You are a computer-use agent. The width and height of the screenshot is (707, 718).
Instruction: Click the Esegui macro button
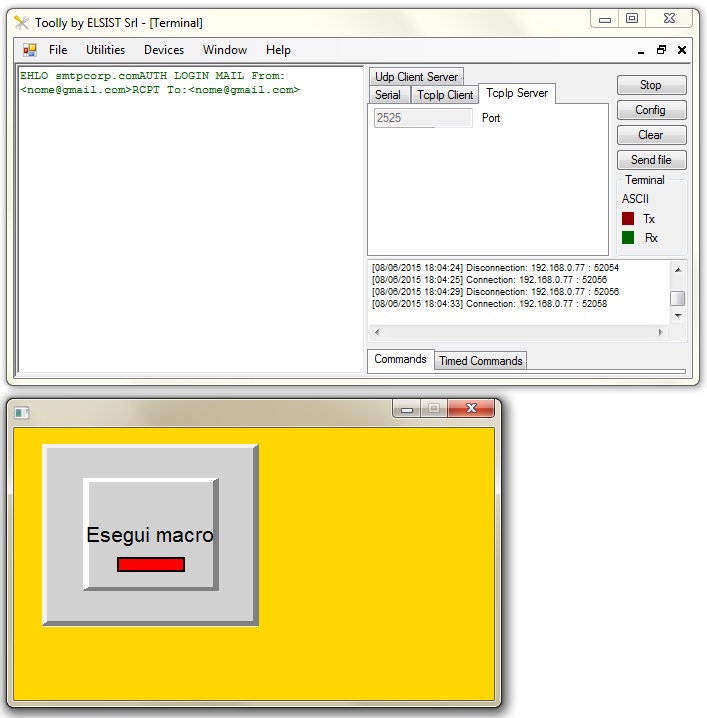pyautogui.click(x=151, y=534)
